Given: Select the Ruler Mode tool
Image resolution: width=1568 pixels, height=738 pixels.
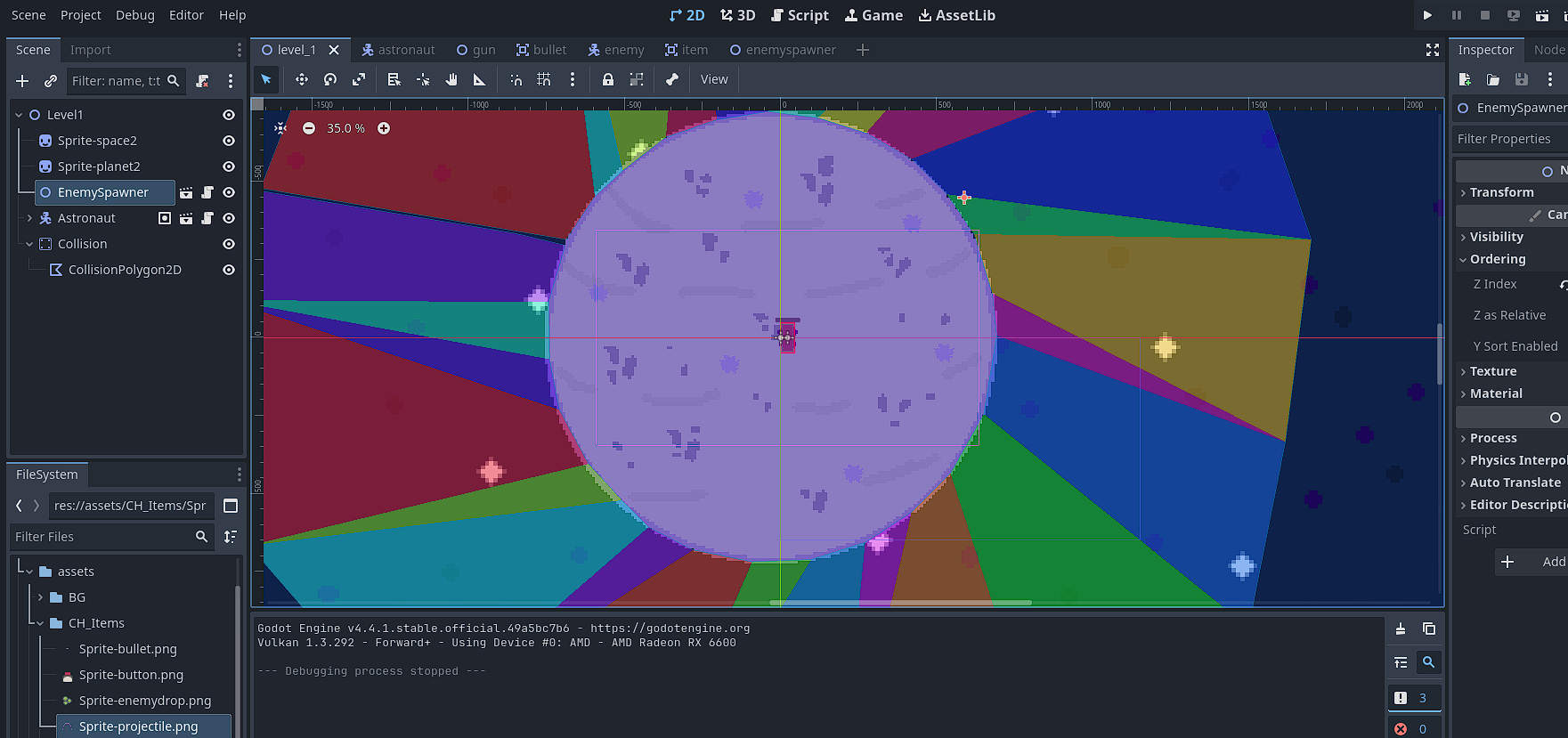Looking at the screenshot, I should pos(479,79).
